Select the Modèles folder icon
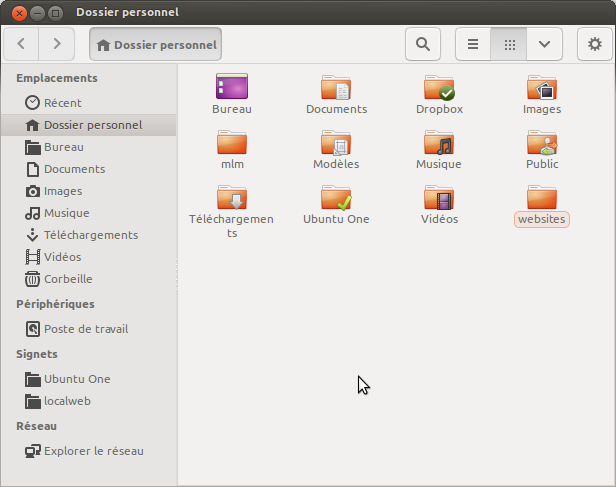616x487 pixels. 336,142
